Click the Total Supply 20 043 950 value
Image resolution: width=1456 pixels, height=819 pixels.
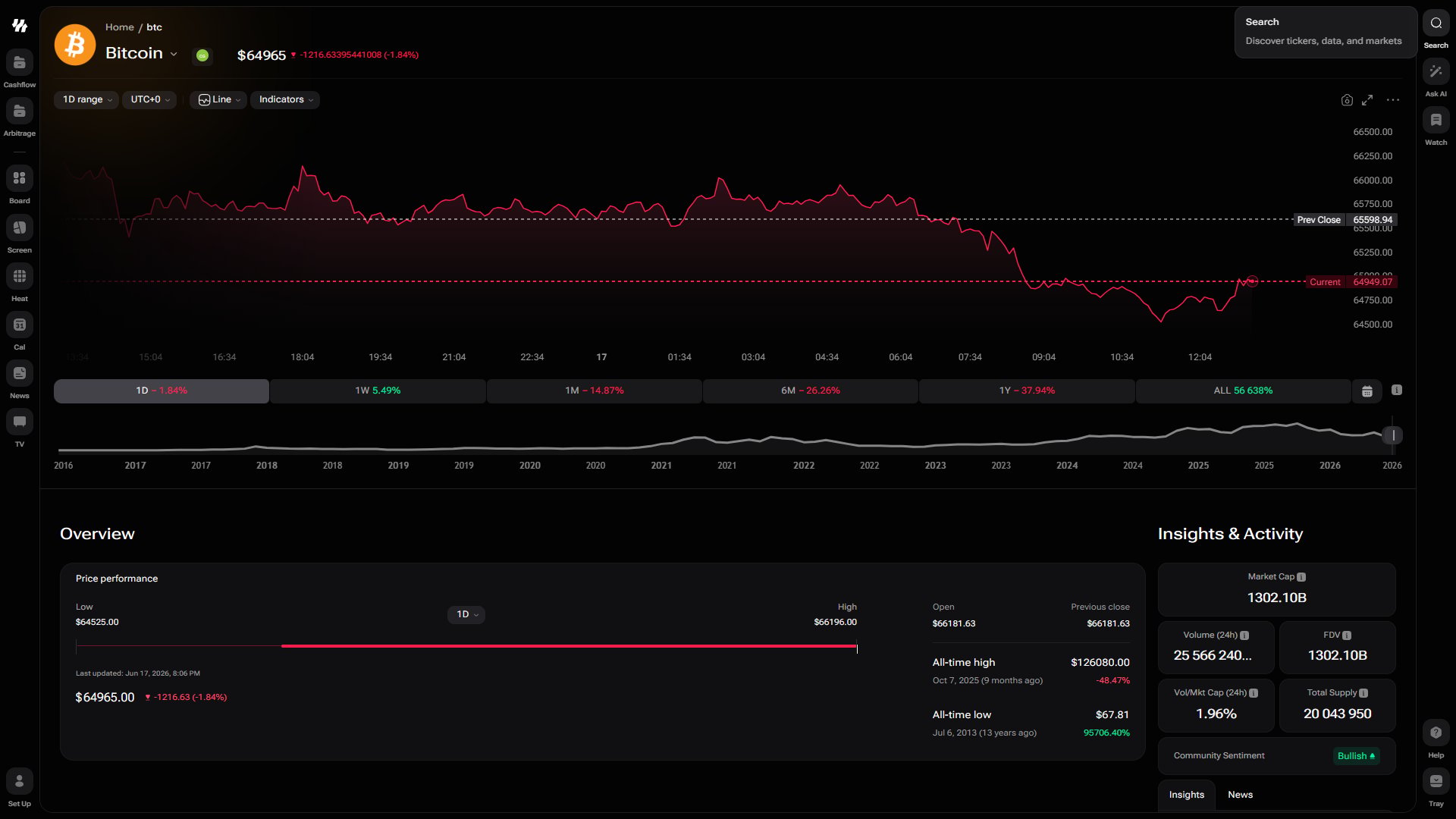[1337, 714]
